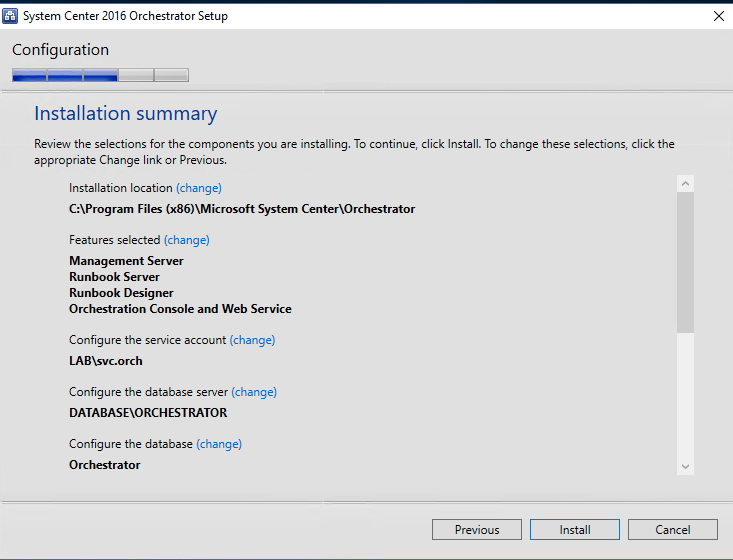Click the summary scrollbar thumb
This screenshot has height=560, width=733.
coord(685,262)
